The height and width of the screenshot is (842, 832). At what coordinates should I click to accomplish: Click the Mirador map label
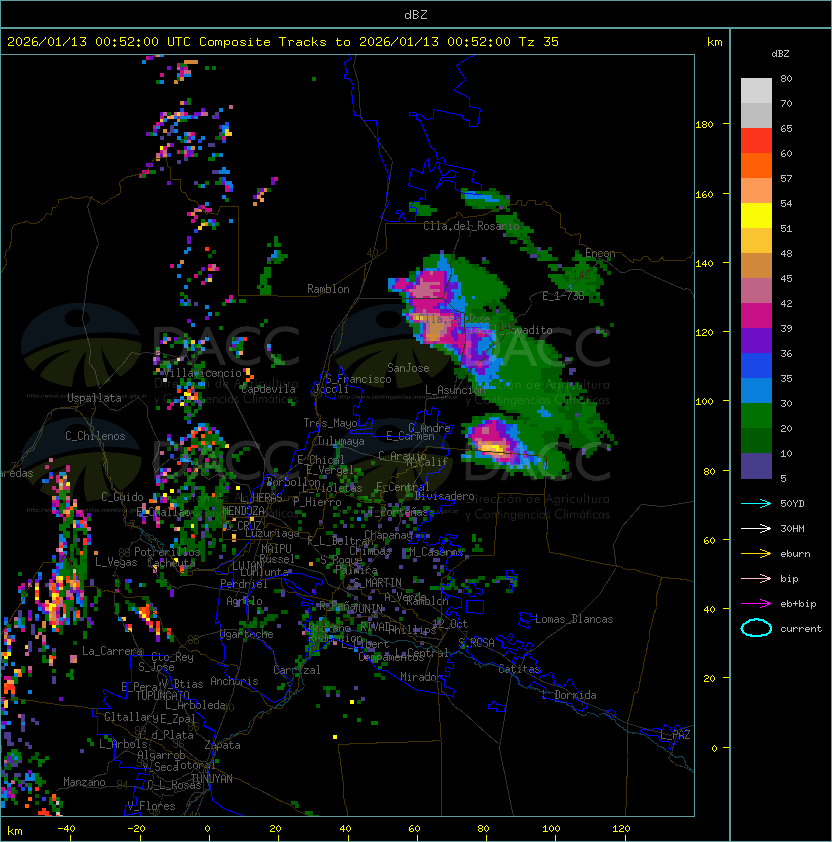coord(421,677)
